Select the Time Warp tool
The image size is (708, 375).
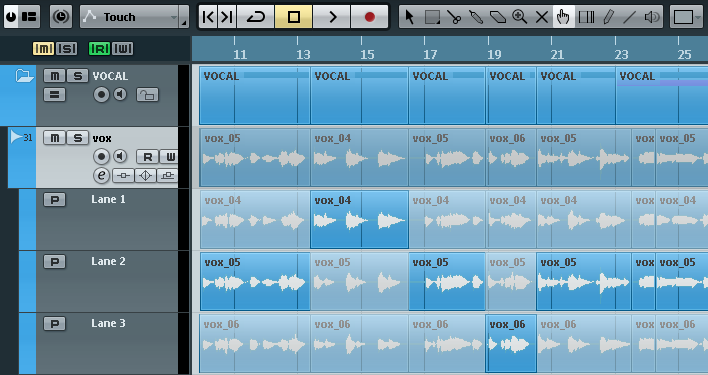coord(586,17)
